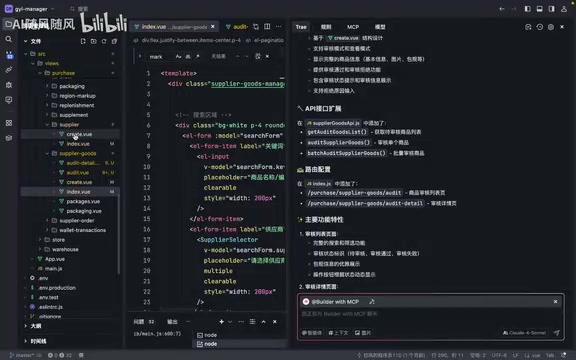Open editor more actions ellipsis
Screen dimensions: 576x360
[x=279, y=26]
